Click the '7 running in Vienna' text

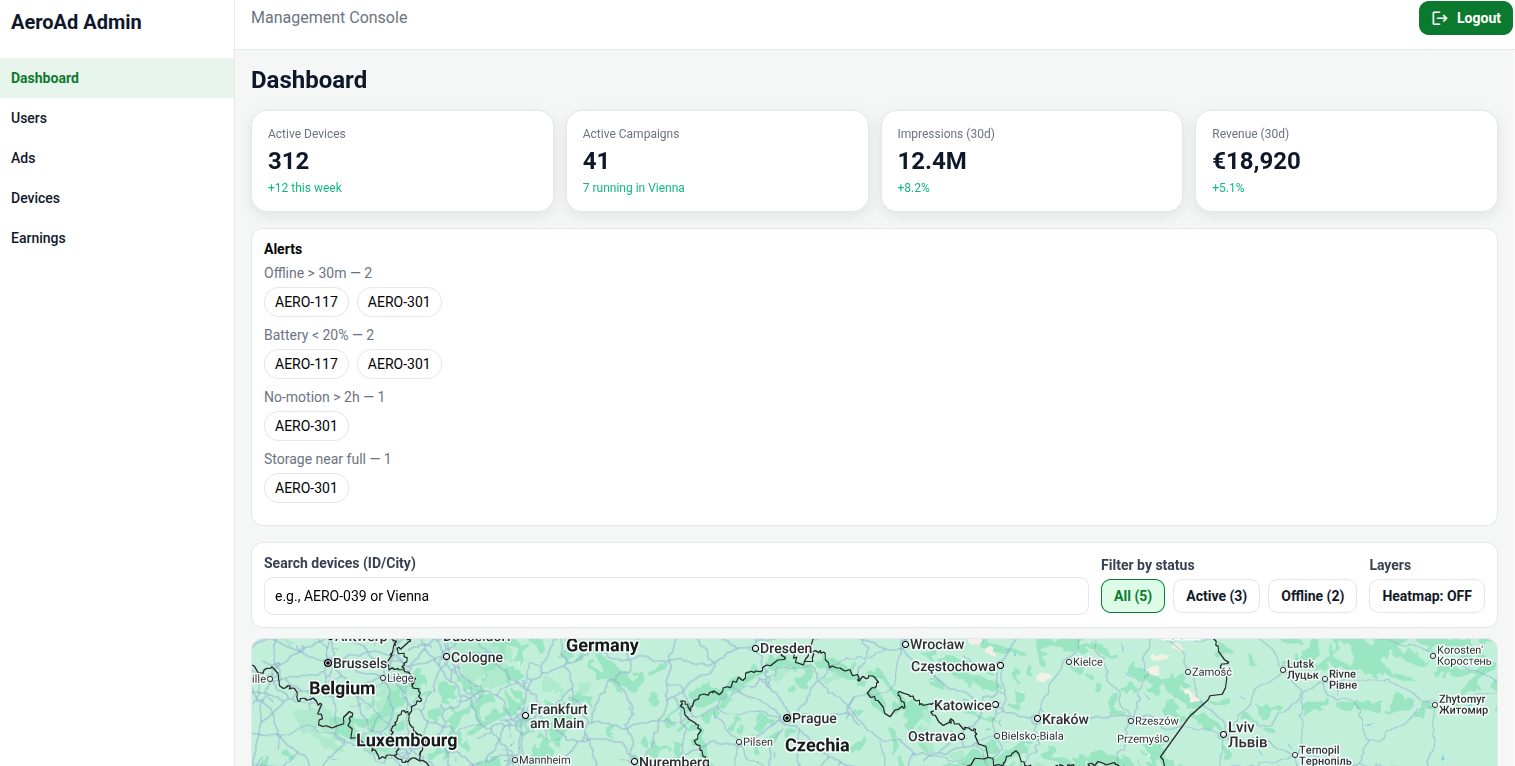634,188
